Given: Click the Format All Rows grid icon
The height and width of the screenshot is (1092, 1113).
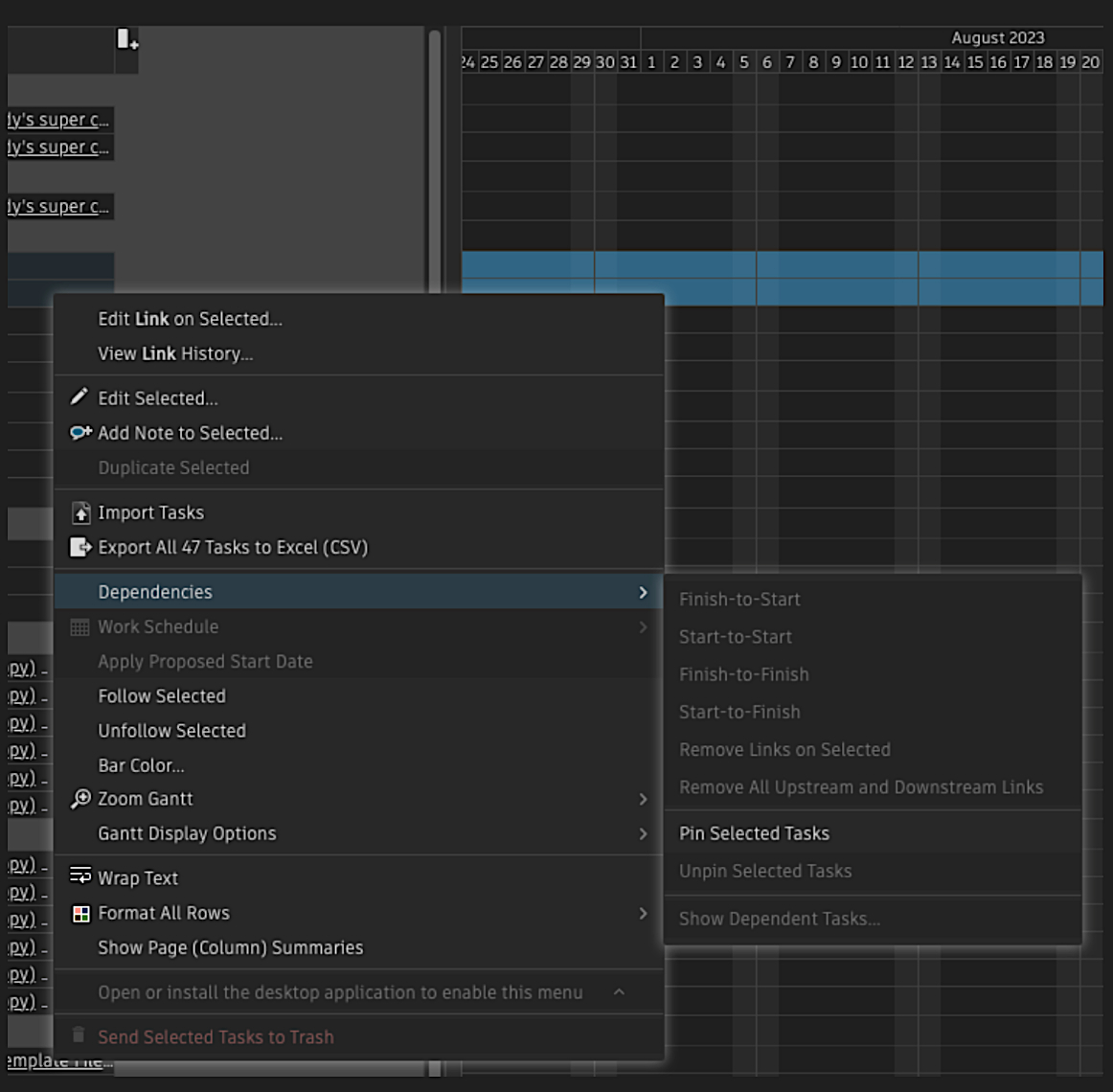Looking at the screenshot, I should 80,912.
